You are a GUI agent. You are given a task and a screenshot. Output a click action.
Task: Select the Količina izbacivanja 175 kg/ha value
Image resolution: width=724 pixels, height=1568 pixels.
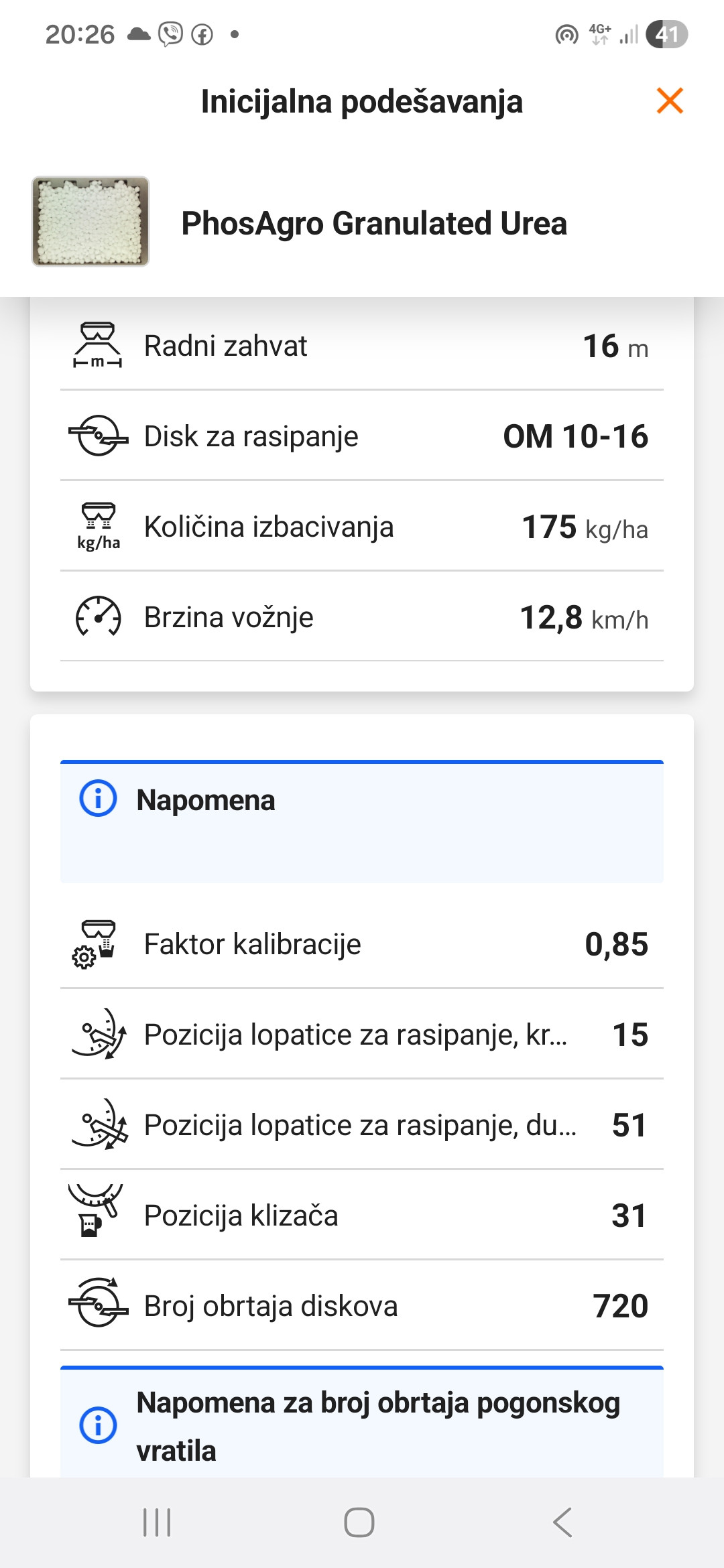[x=584, y=527]
